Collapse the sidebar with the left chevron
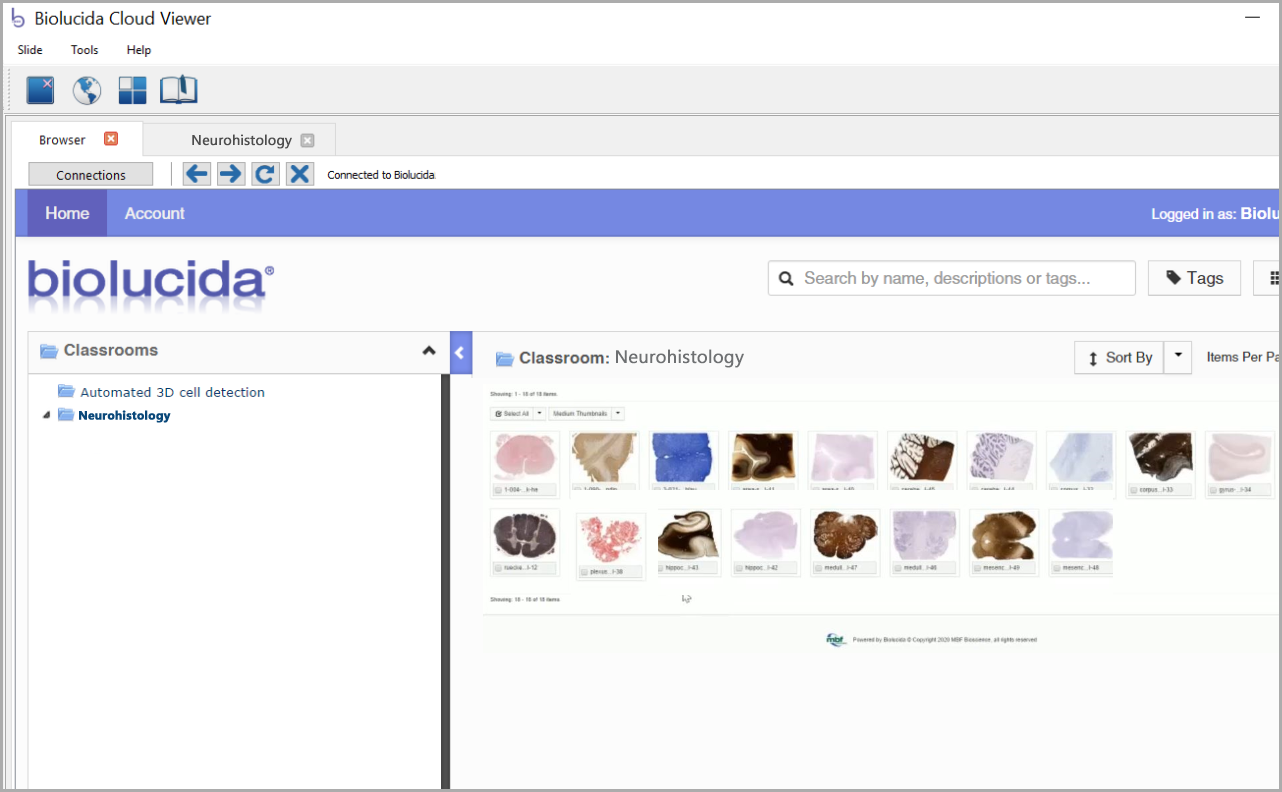1282x792 pixels. coord(460,352)
